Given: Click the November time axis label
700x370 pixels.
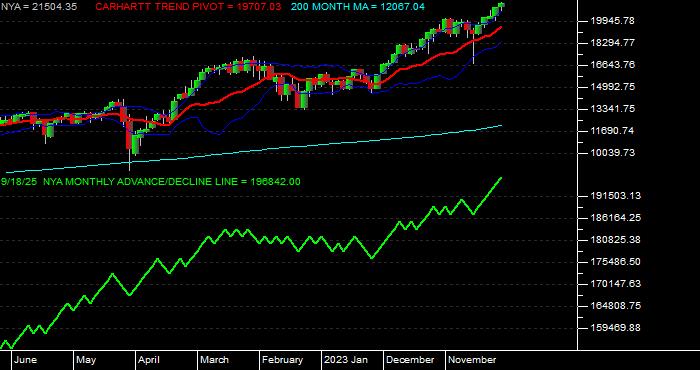Looking at the screenshot, I should (472, 360).
